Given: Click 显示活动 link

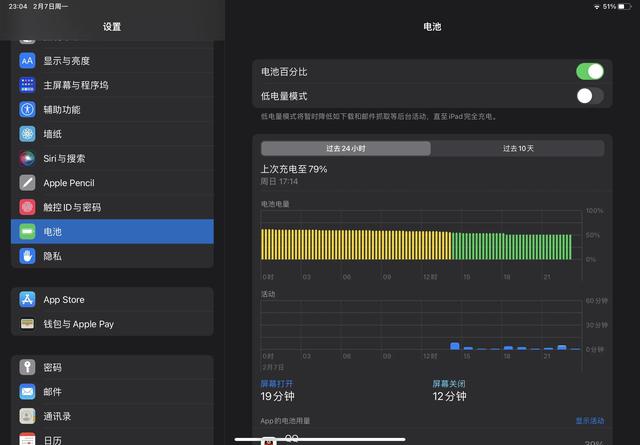Looking at the screenshot, I should tap(589, 421).
